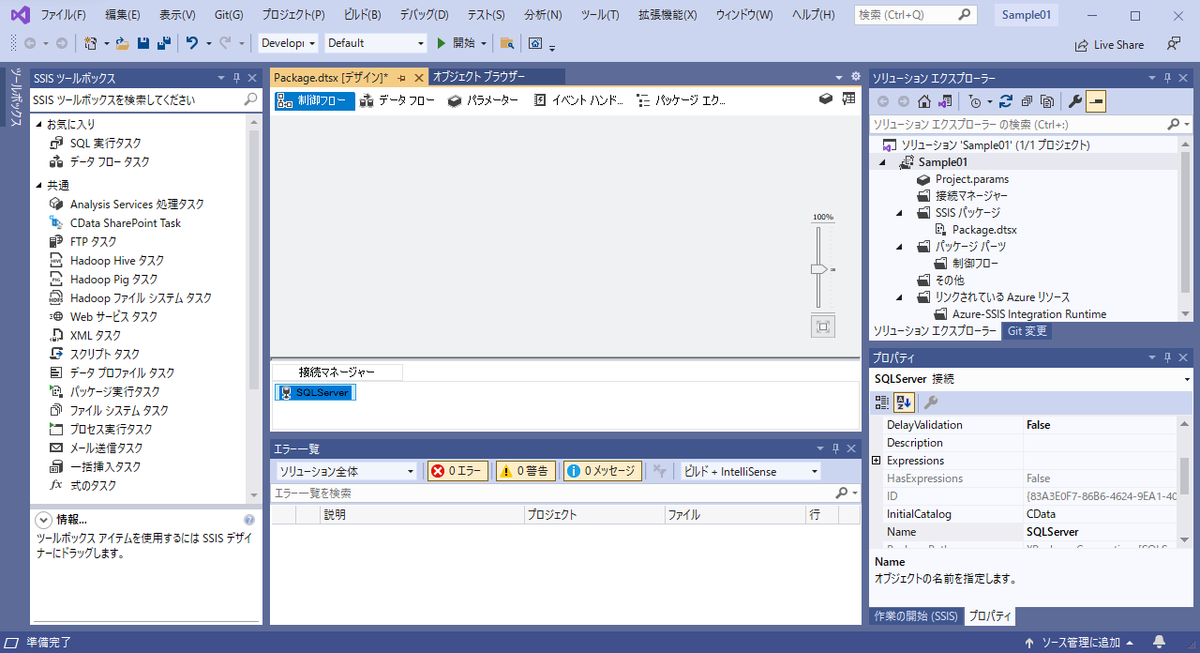Click the Clear Filter icon in Error List
Image resolution: width=1200 pixels, height=653 pixels.
click(x=659, y=471)
